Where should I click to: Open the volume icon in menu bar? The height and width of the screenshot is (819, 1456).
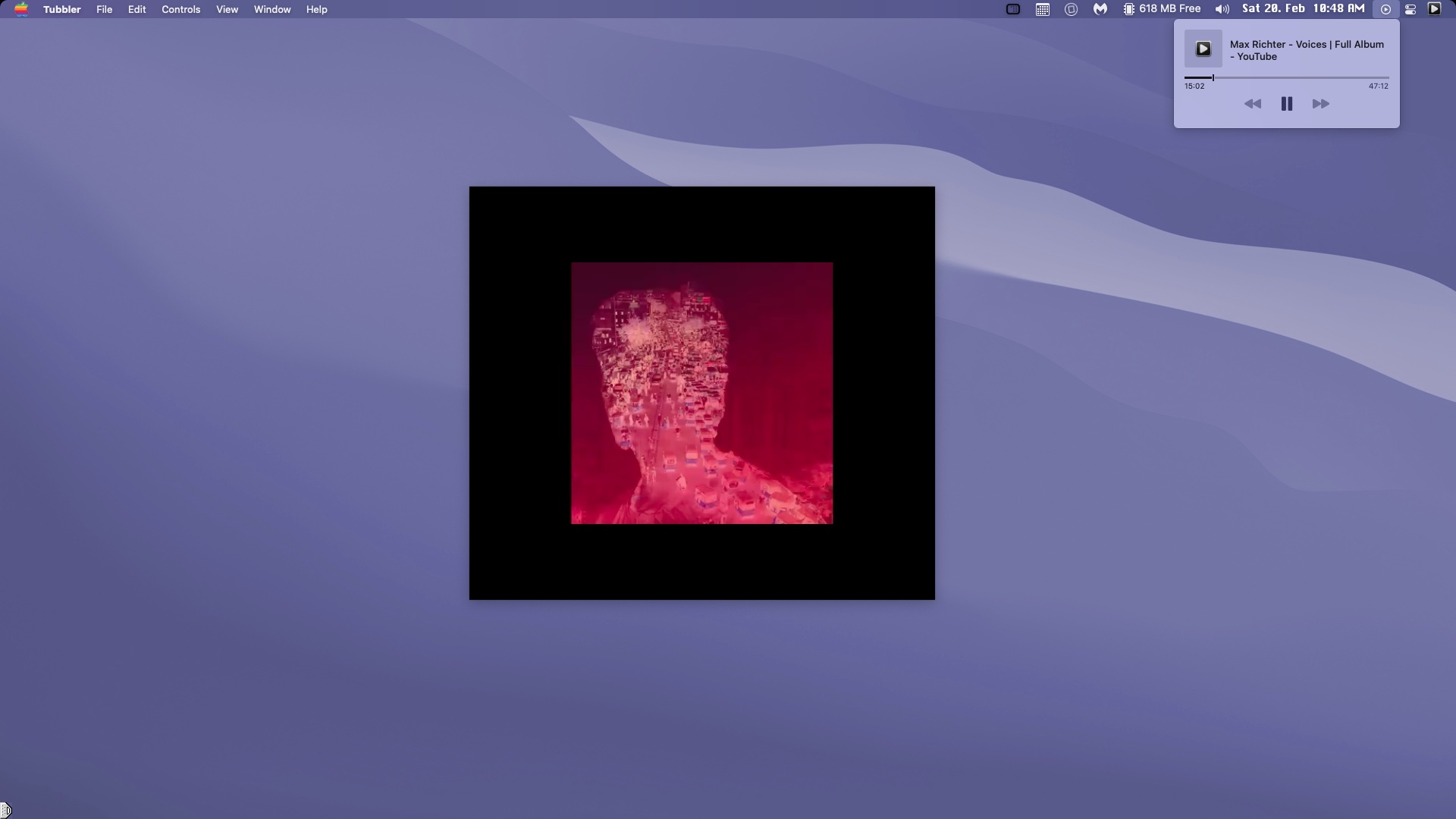1222,9
